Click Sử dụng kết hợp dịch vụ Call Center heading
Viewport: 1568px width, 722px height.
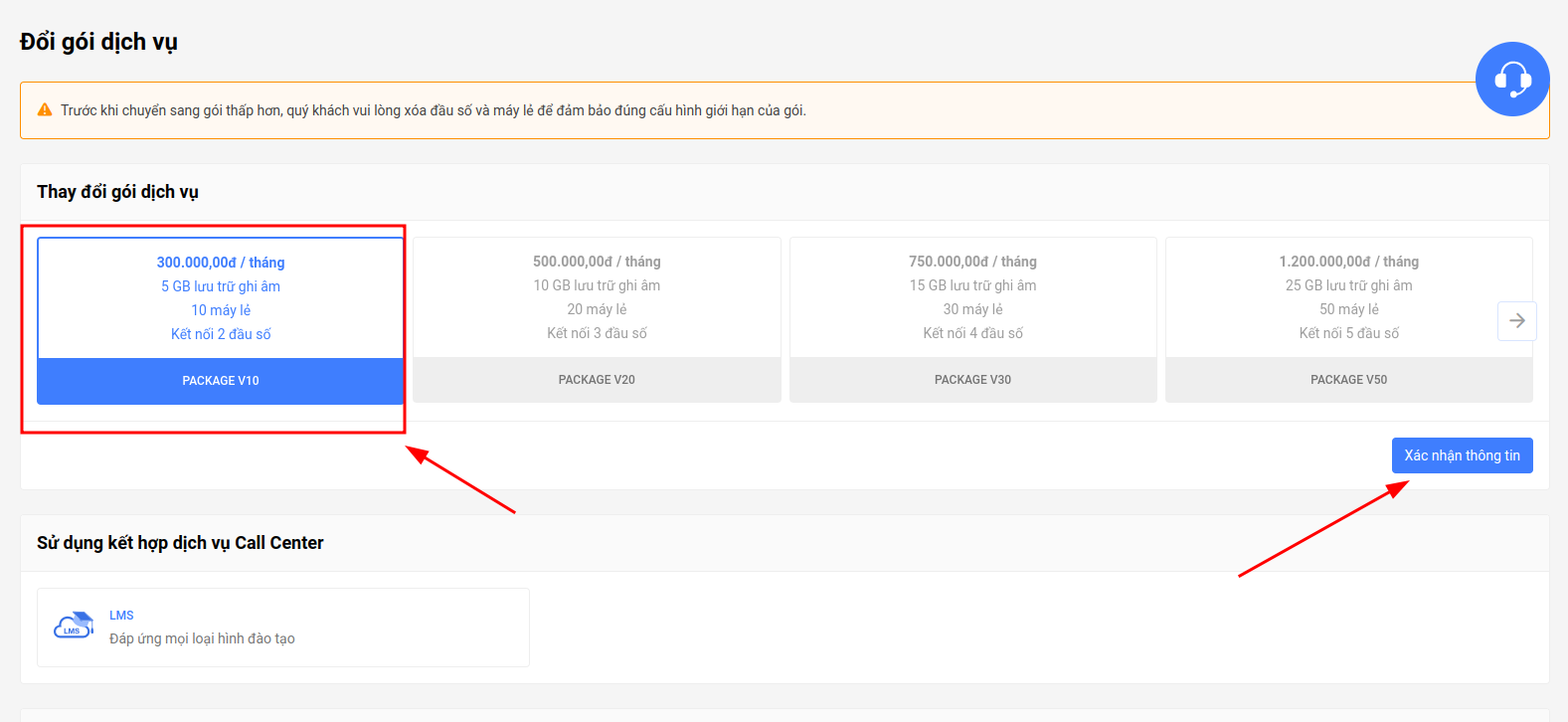click(x=180, y=543)
